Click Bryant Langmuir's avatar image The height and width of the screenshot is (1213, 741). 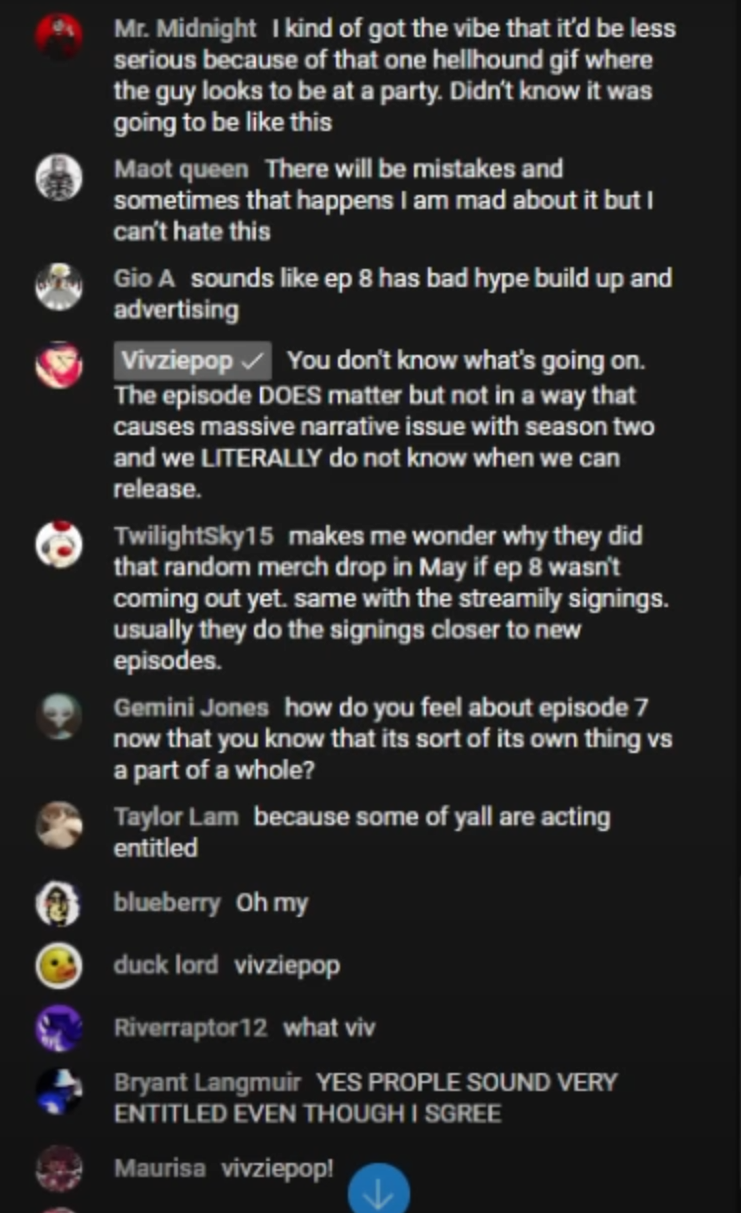pos(58,1090)
